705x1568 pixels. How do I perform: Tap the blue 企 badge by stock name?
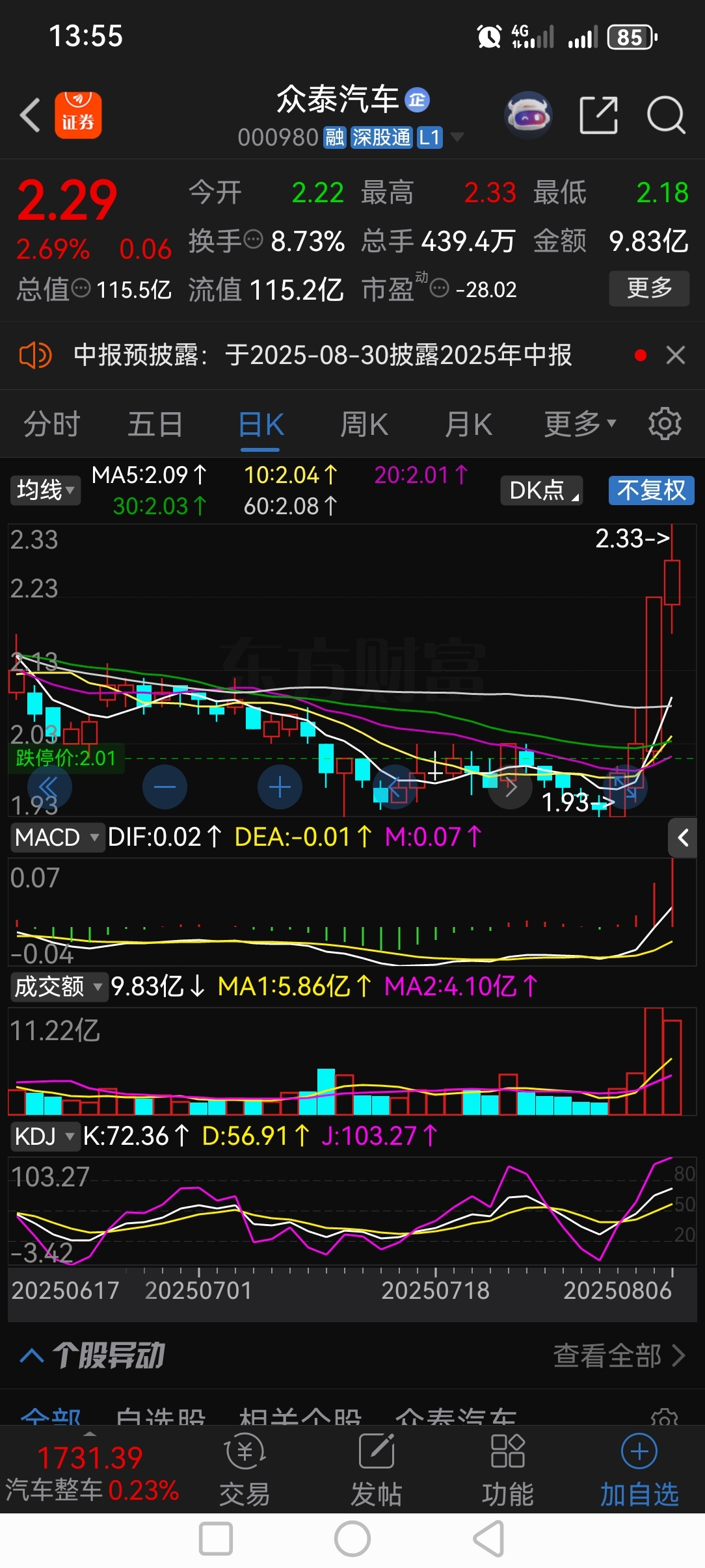point(417,99)
